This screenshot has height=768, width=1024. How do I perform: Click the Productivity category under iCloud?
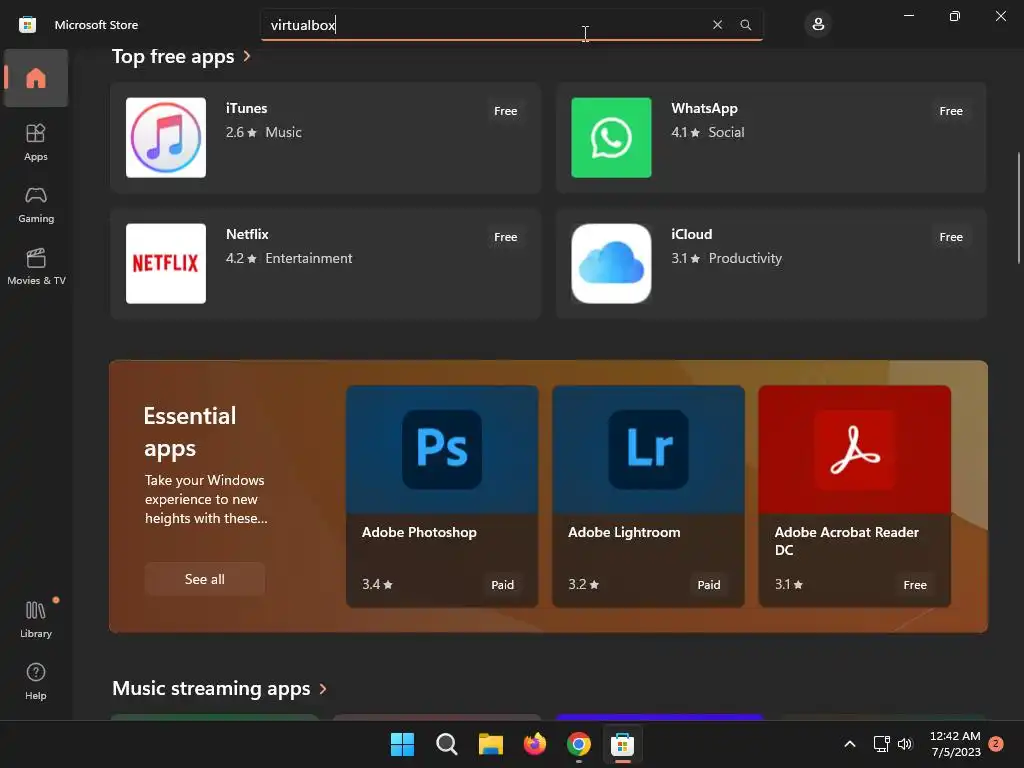click(x=745, y=259)
